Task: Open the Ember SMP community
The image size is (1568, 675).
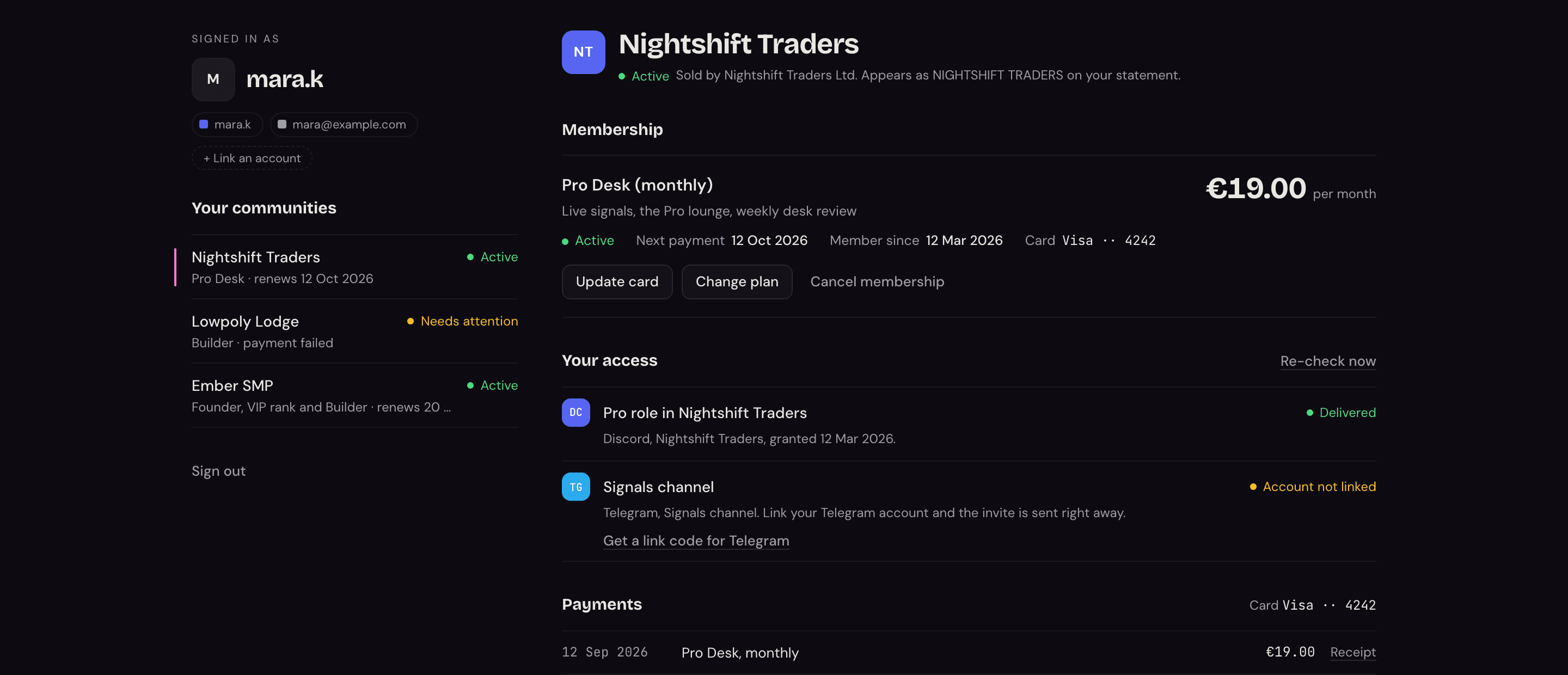Action: click(x=355, y=396)
